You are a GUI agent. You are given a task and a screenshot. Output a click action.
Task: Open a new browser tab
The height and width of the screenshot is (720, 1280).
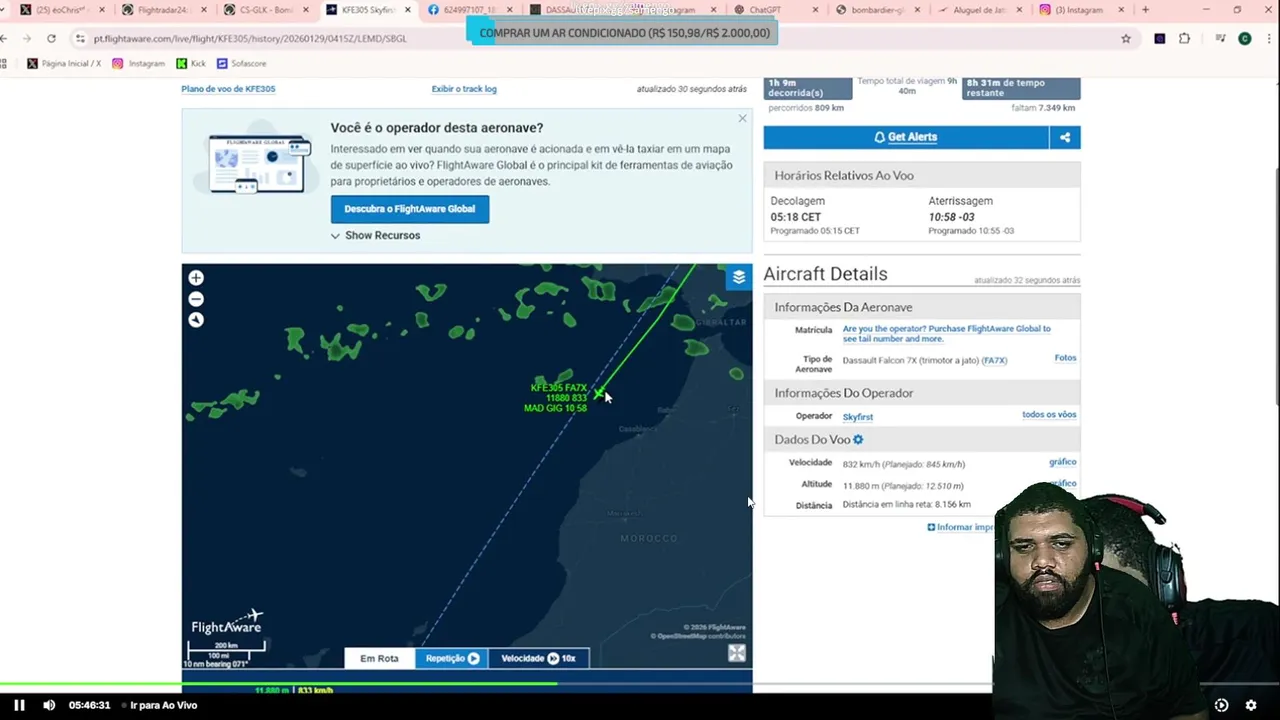(x=1145, y=10)
